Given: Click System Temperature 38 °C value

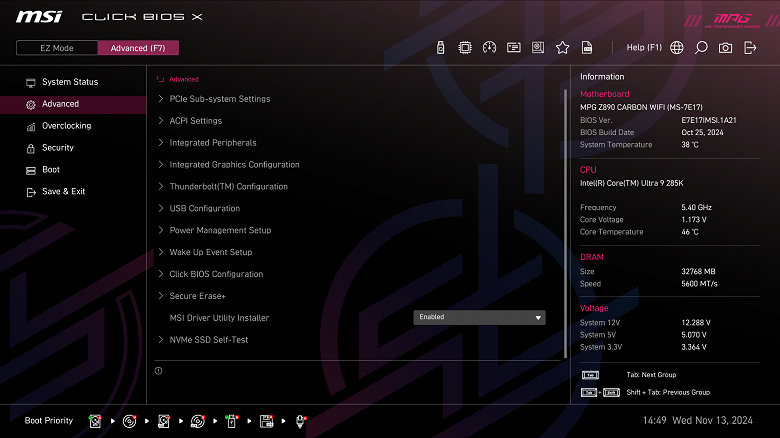Looking at the screenshot, I should 690,145.
